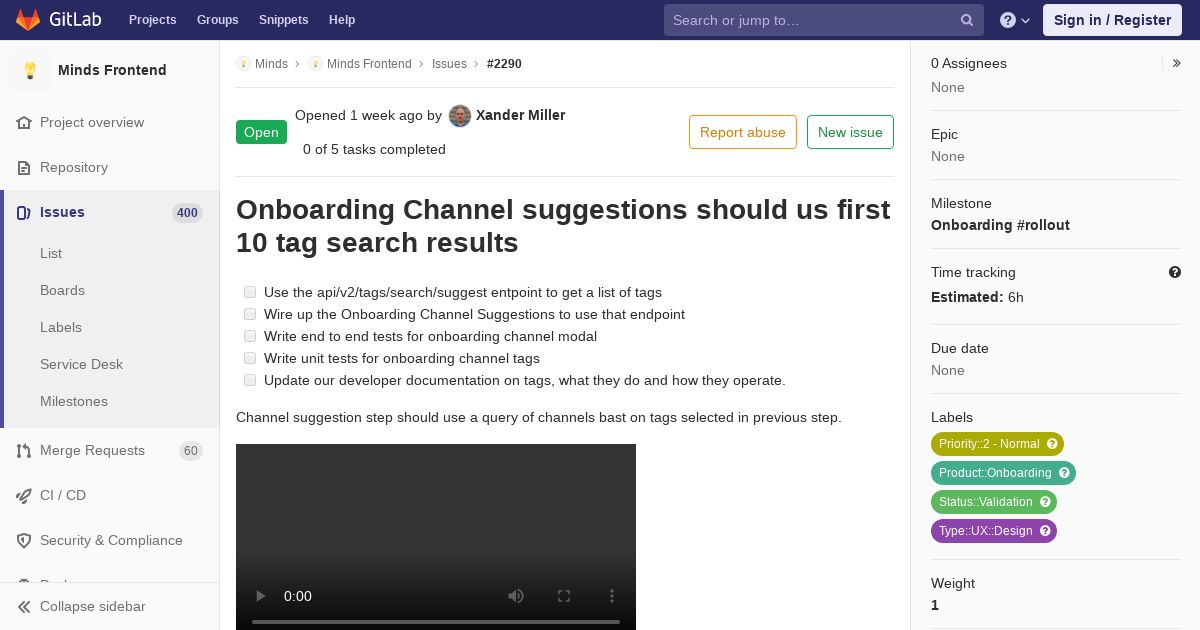The image size is (1200, 630).
Task: Click Sign in / Register button
Action: (x=1112, y=20)
